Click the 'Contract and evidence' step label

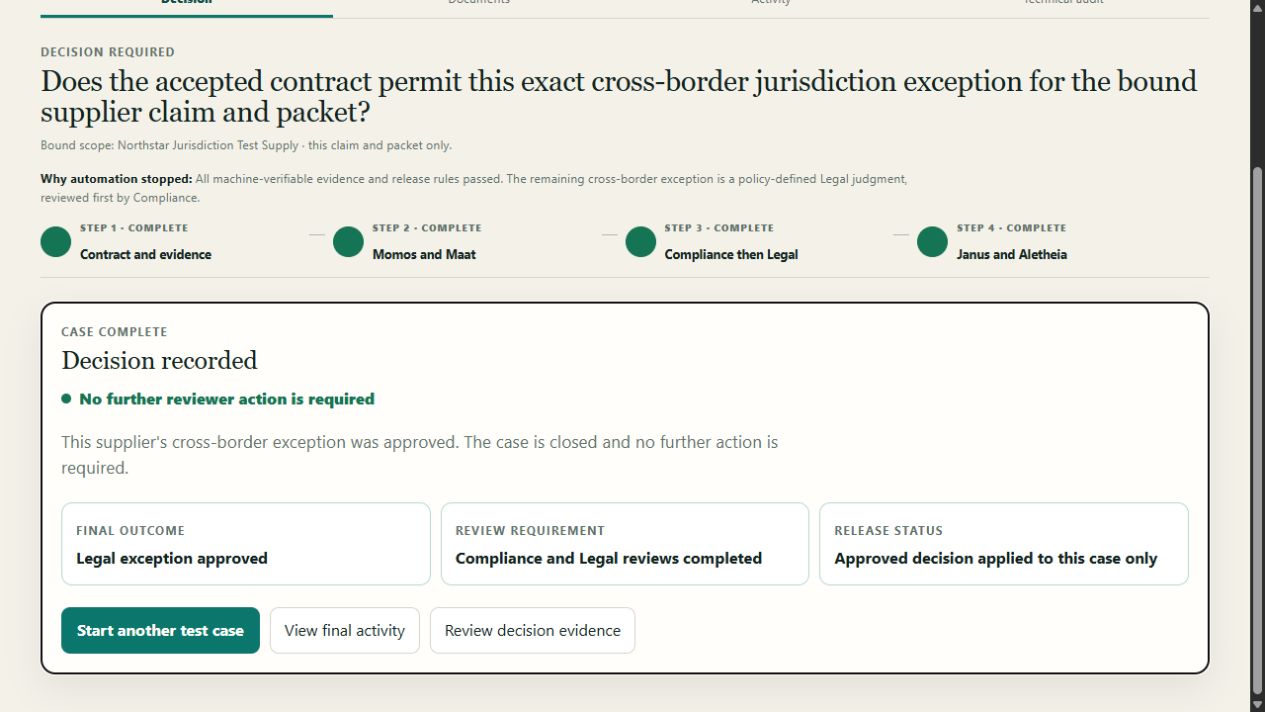(146, 254)
